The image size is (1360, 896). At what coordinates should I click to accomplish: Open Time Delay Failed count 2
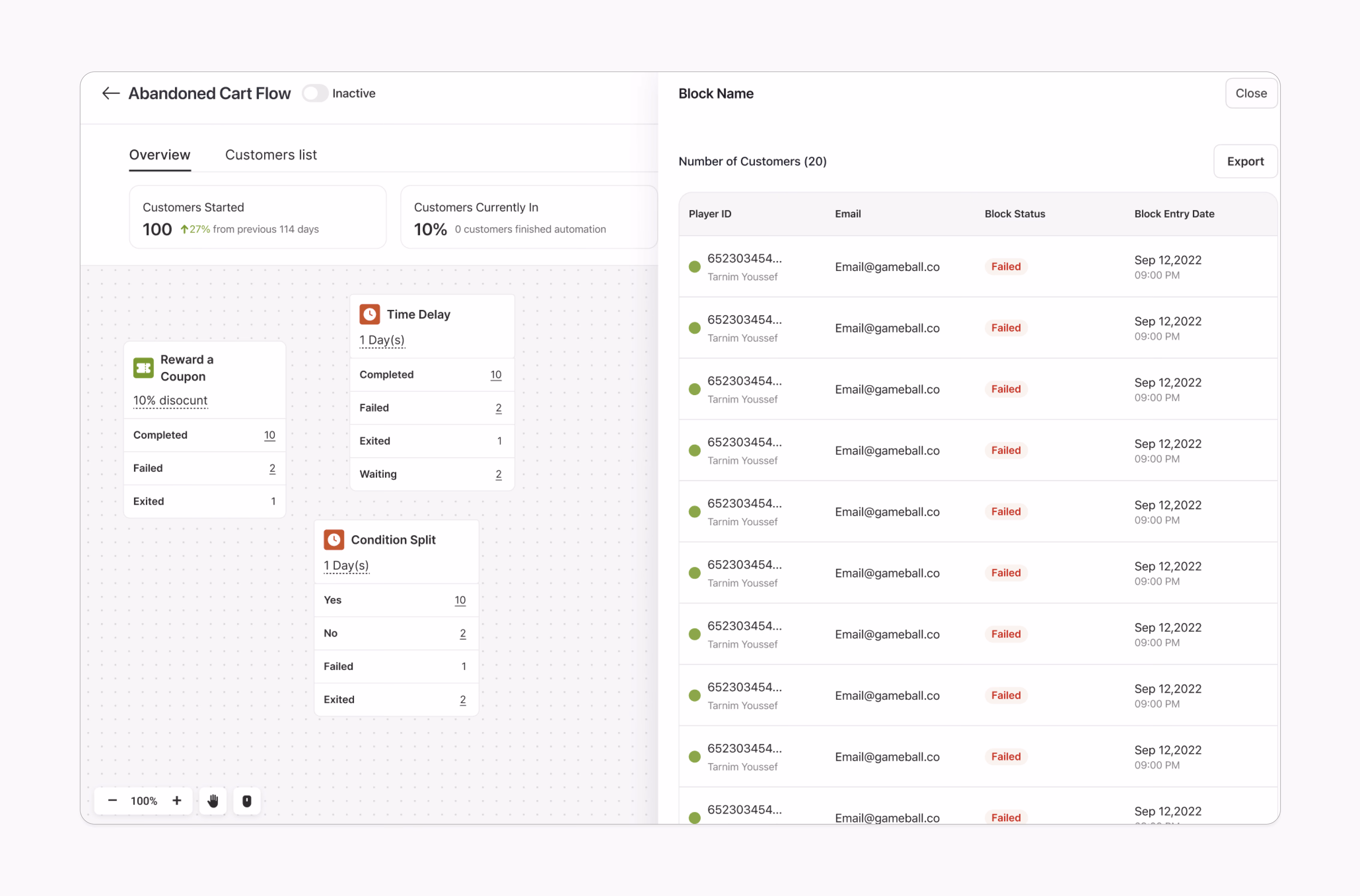click(x=499, y=408)
